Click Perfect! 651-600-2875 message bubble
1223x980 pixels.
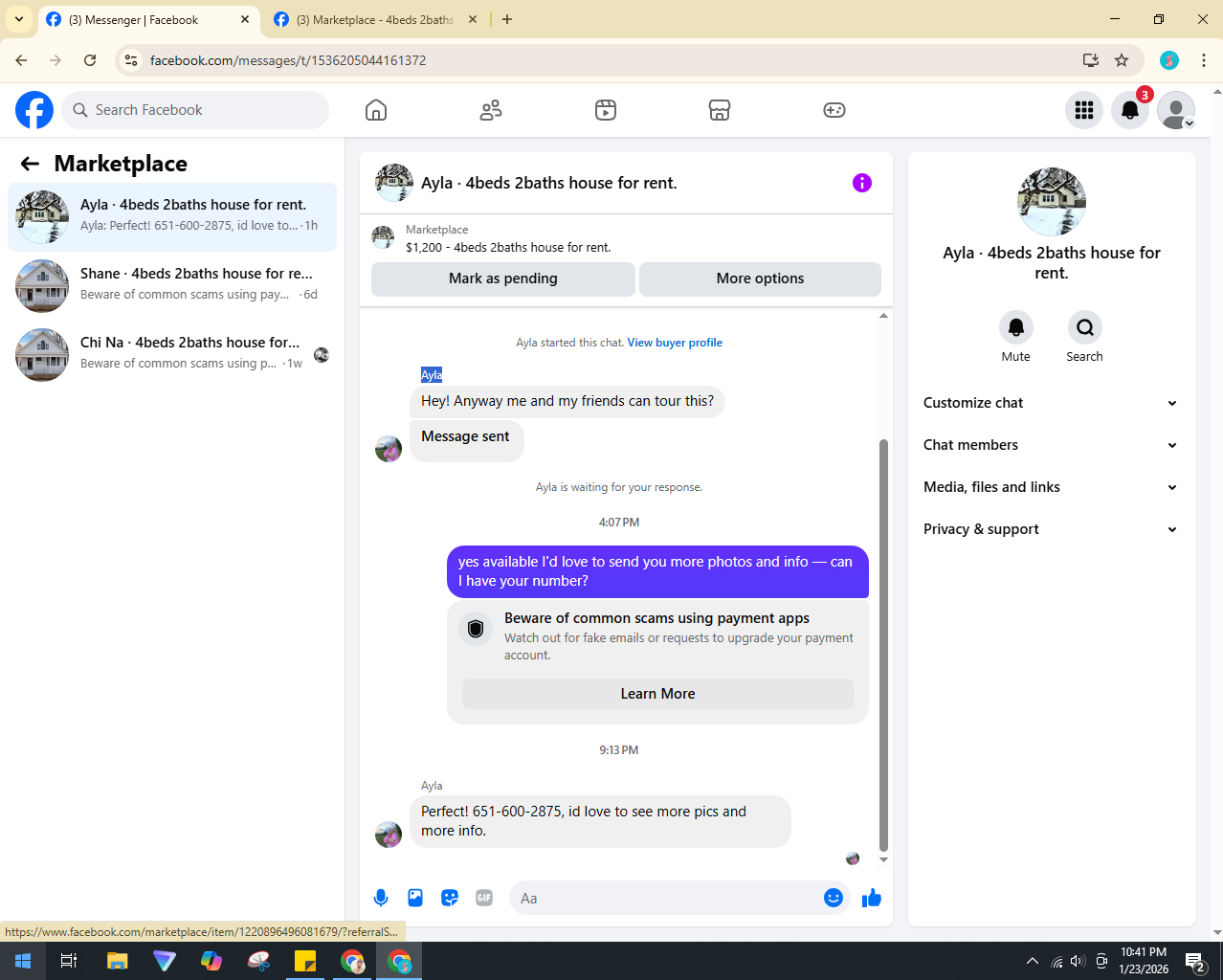pos(600,821)
